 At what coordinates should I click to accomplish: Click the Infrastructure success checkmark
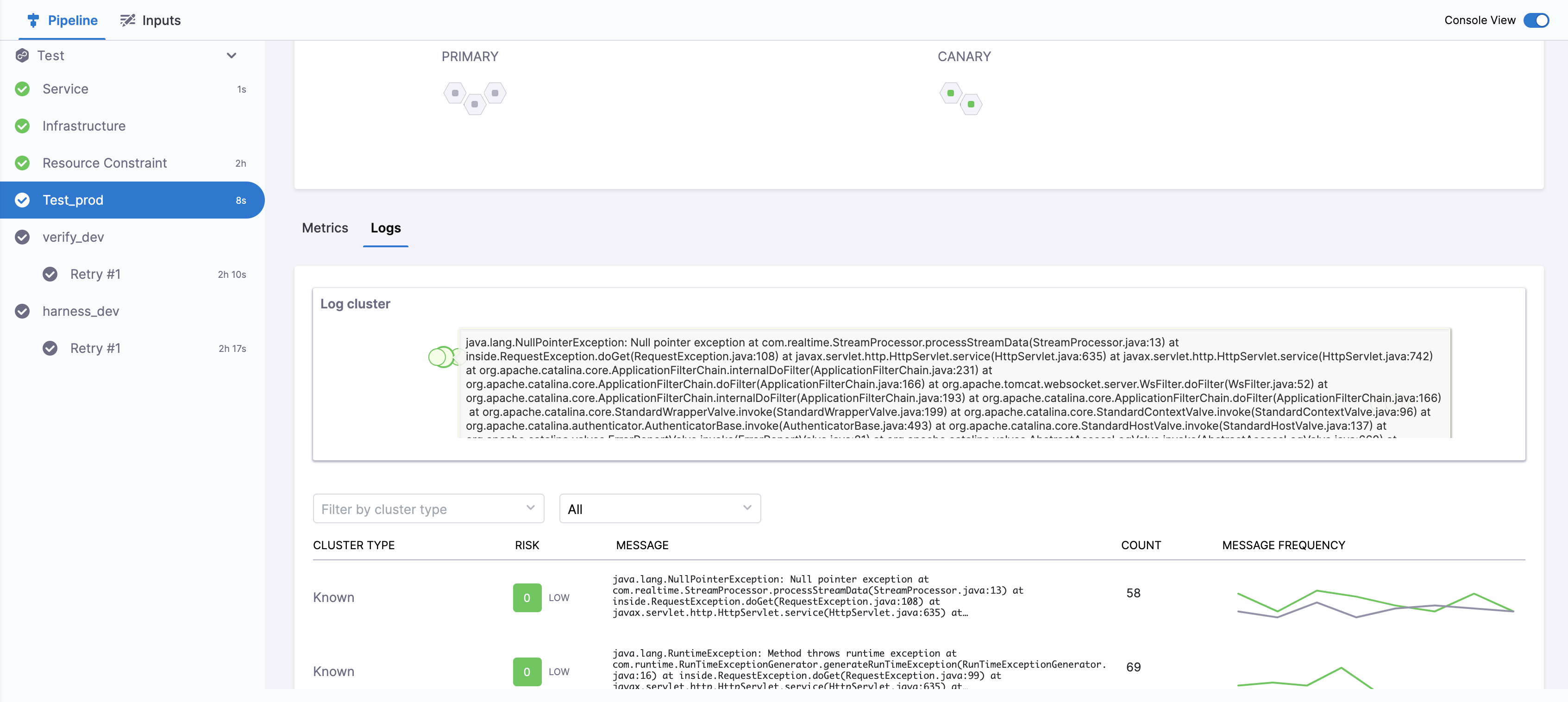23,126
